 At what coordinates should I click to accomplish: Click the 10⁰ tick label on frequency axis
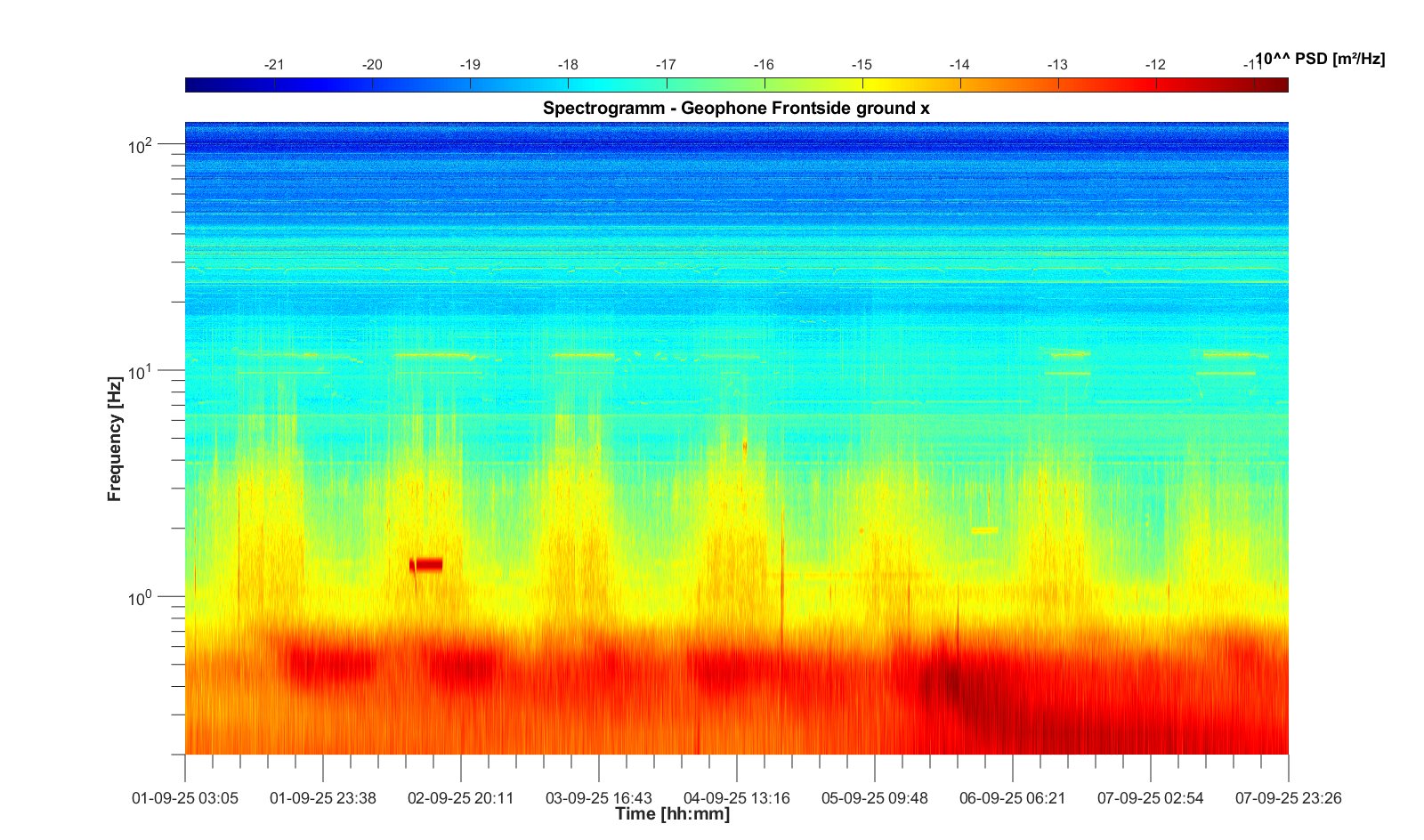141,597
